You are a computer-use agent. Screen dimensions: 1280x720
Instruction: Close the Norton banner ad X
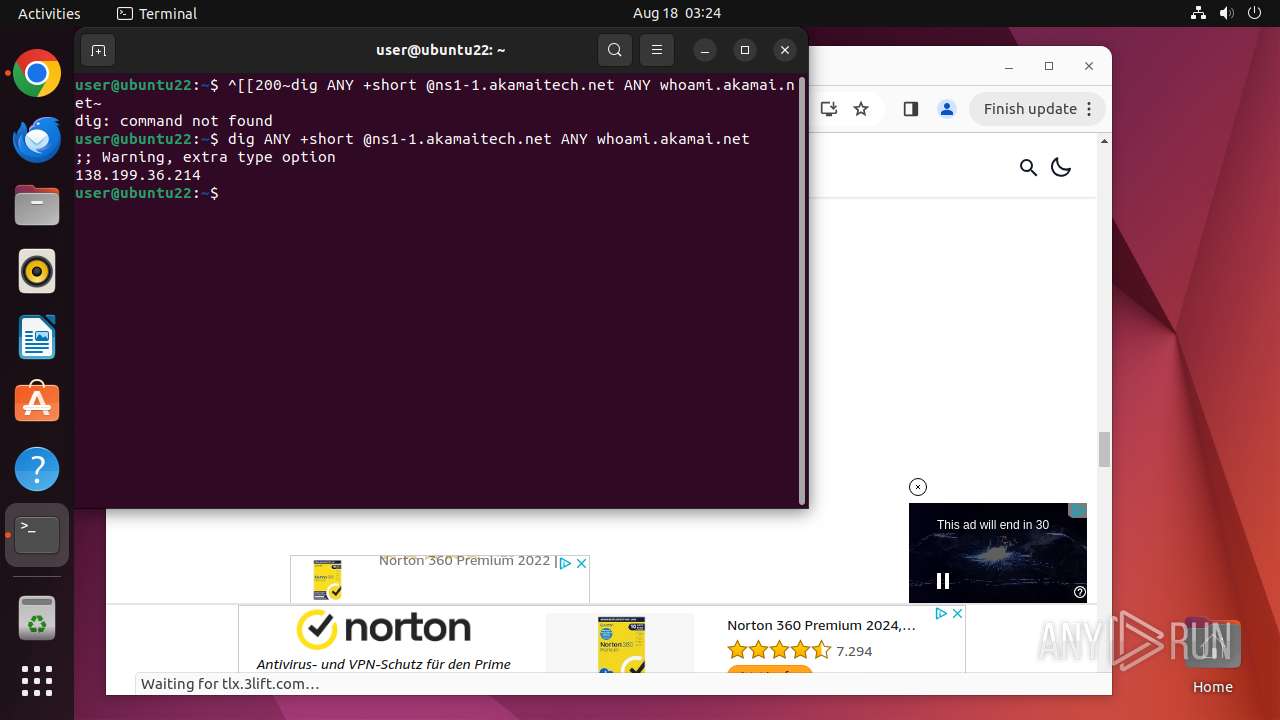click(x=957, y=614)
